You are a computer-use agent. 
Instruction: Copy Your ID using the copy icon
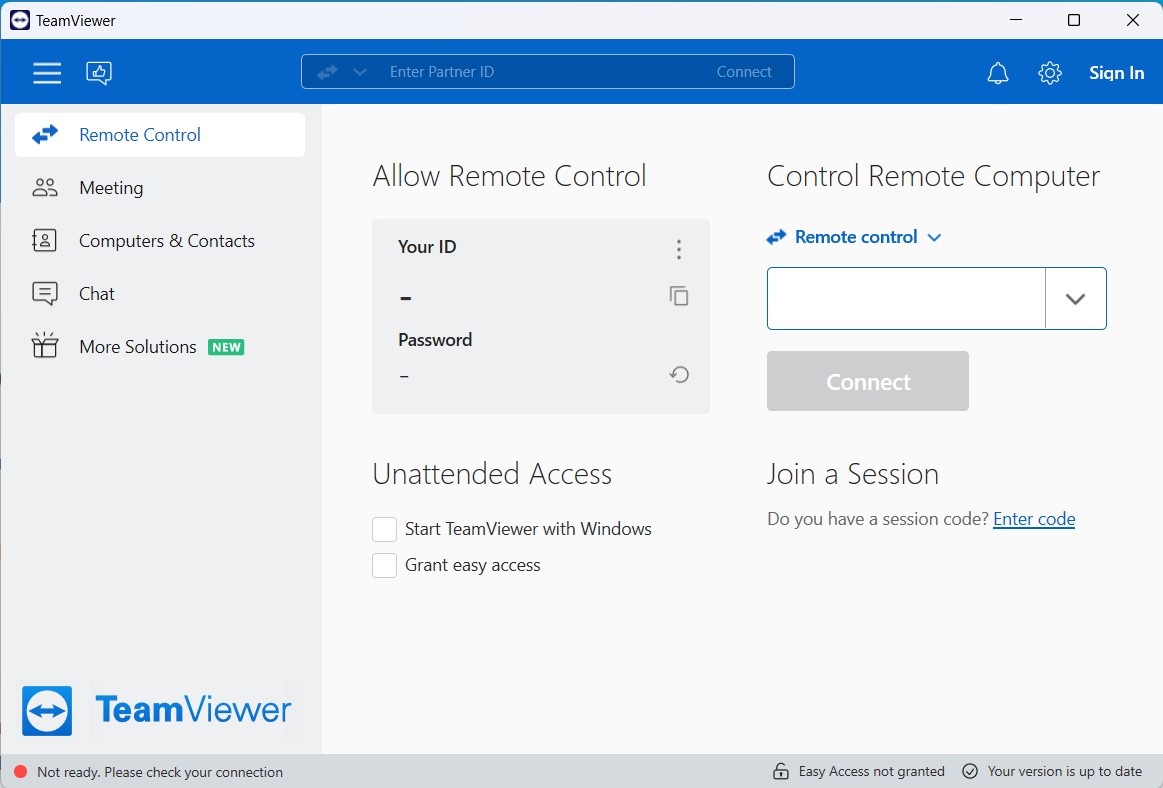(679, 296)
